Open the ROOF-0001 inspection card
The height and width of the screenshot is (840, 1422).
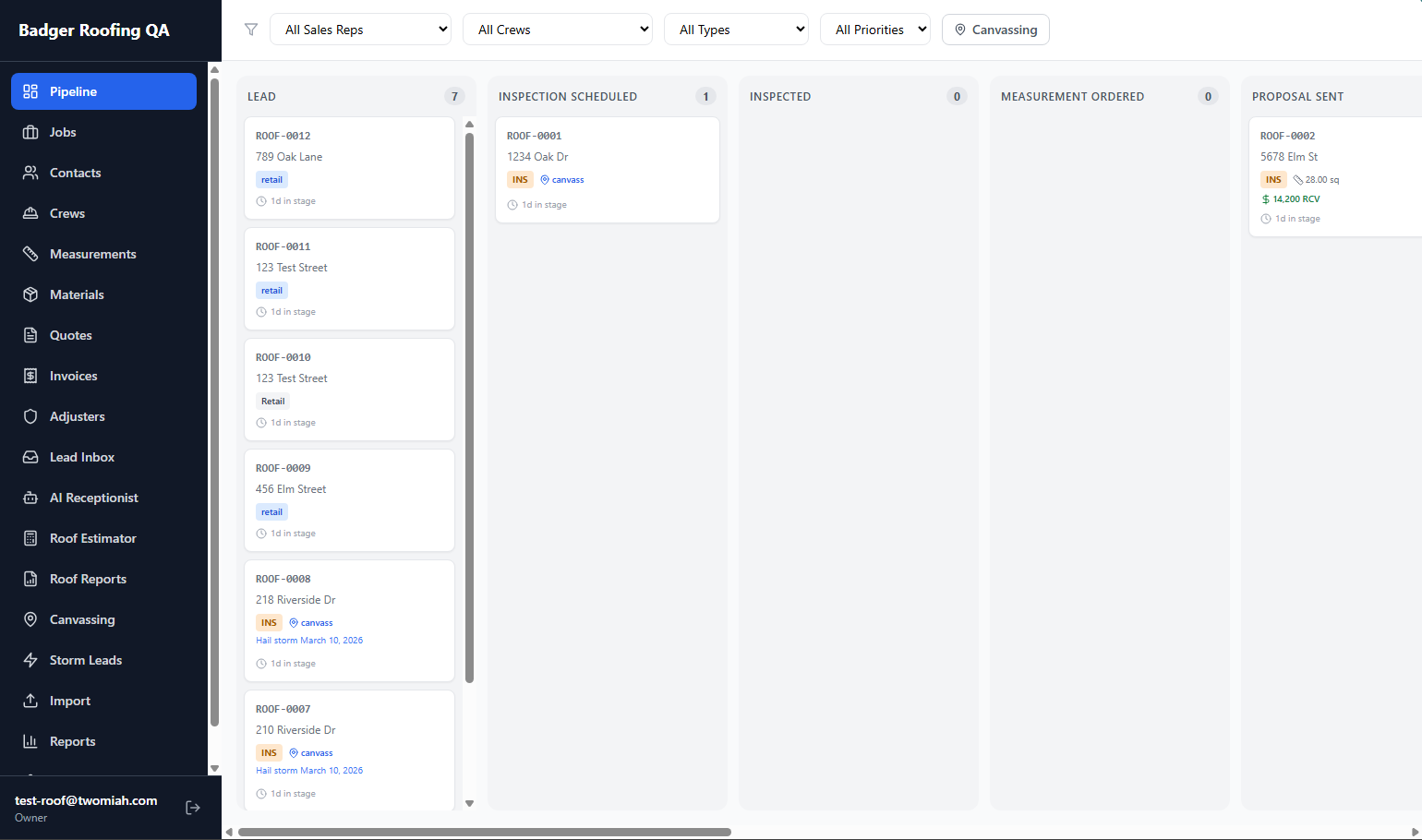(x=607, y=169)
